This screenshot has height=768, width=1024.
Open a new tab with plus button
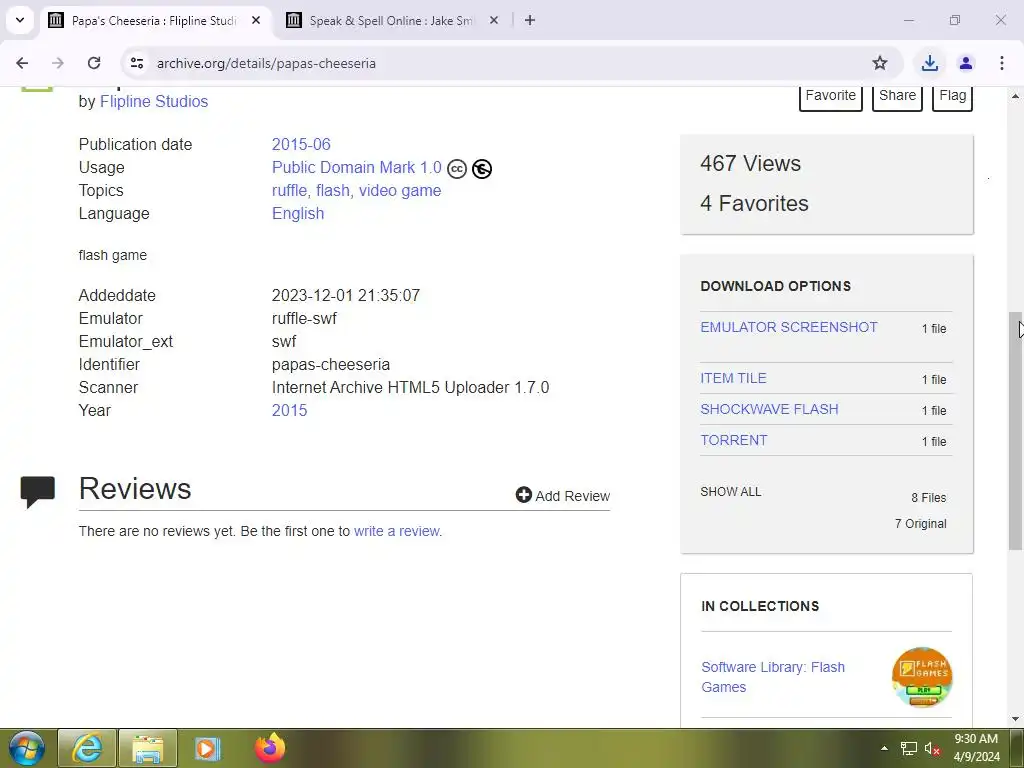(x=530, y=20)
